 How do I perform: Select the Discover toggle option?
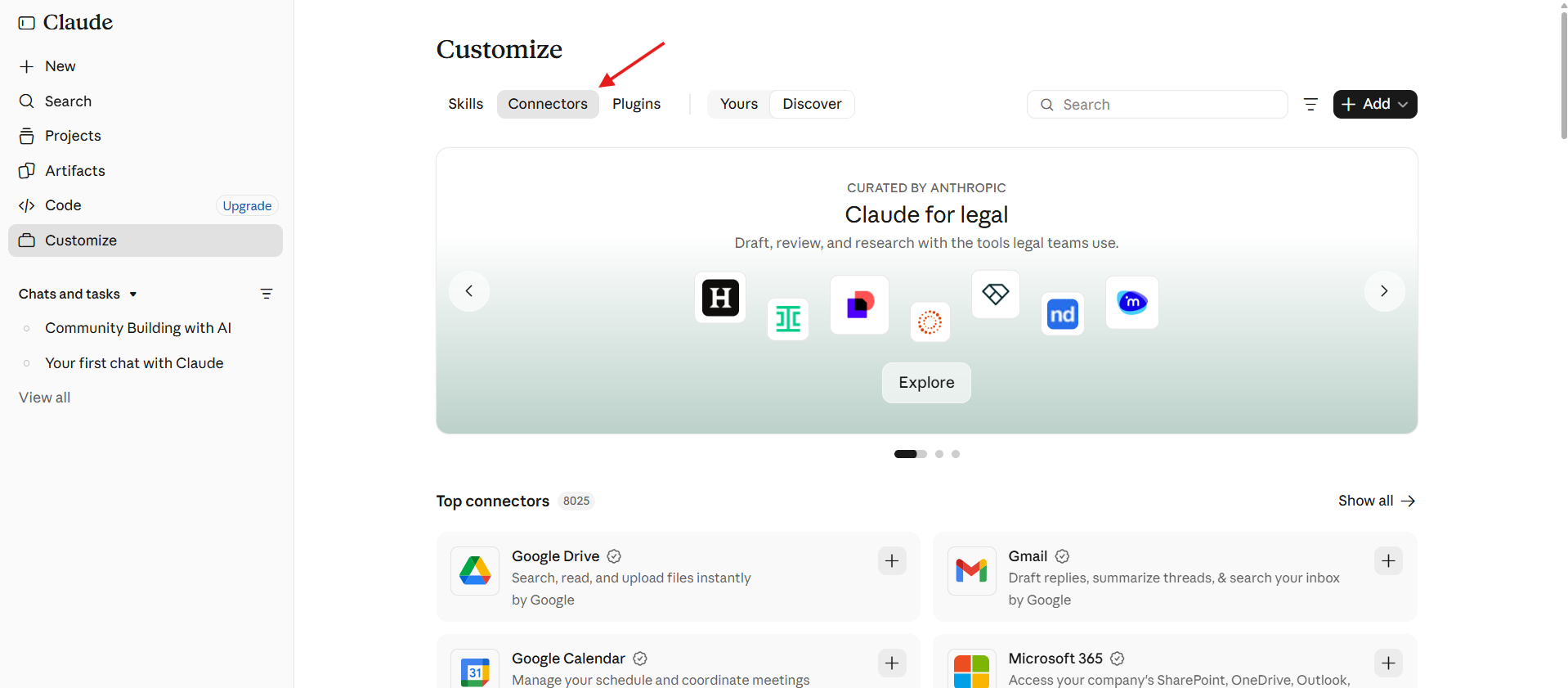coord(812,104)
